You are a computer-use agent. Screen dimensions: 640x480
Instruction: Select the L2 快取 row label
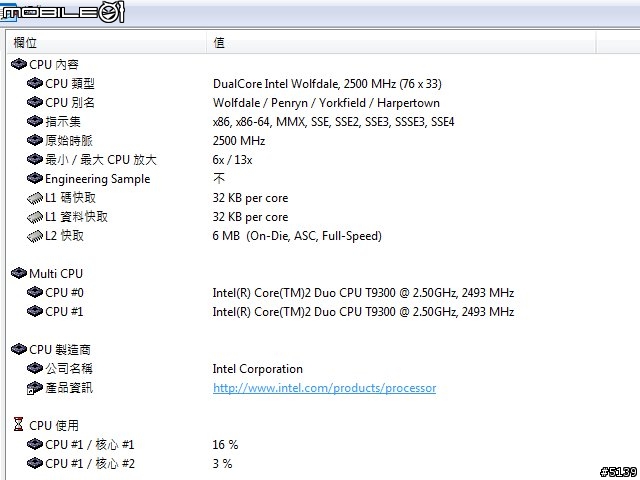click(64, 236)
